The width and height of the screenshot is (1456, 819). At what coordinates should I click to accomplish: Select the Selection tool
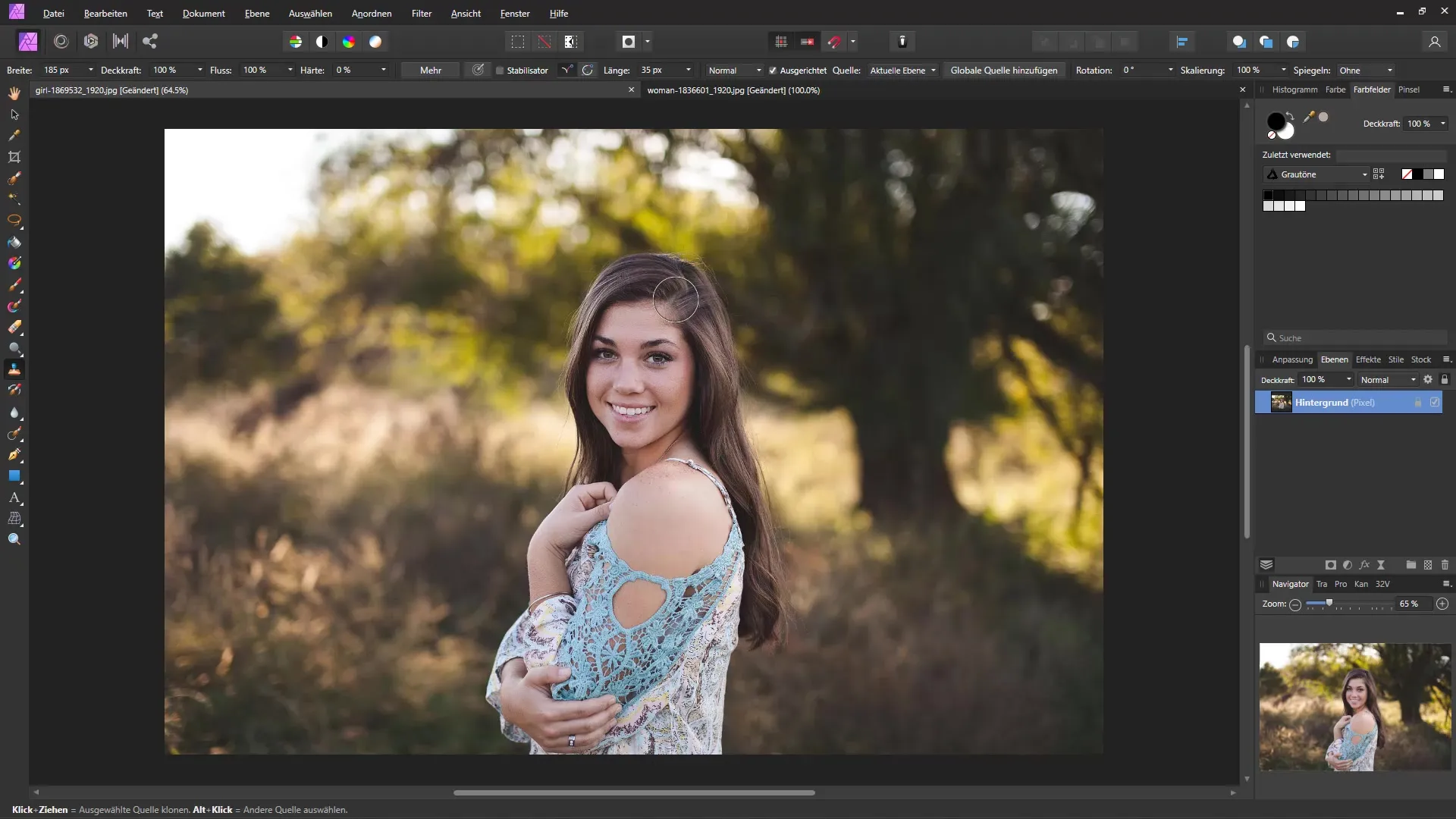pyautogui.click(x=14, y=114)
